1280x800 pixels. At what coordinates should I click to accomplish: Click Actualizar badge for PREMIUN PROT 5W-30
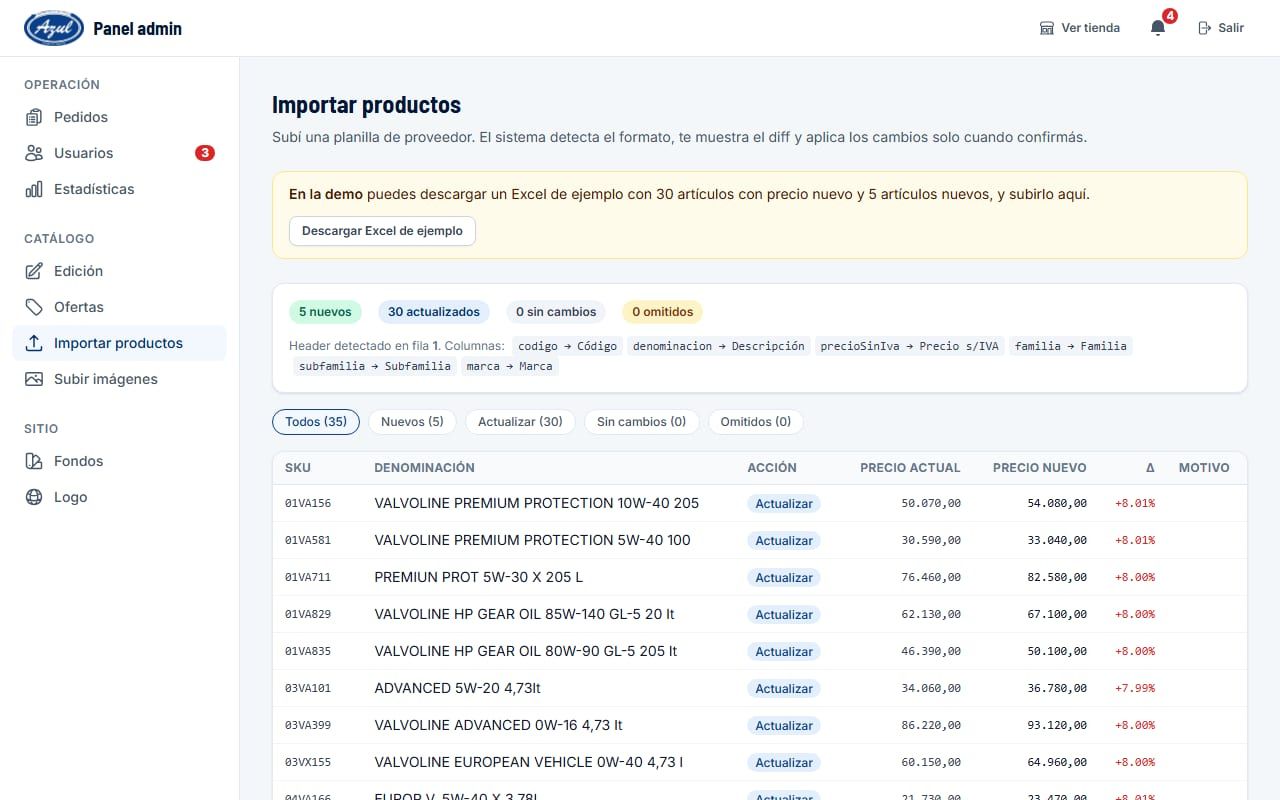pyautogui.click(x=784, y=577)
